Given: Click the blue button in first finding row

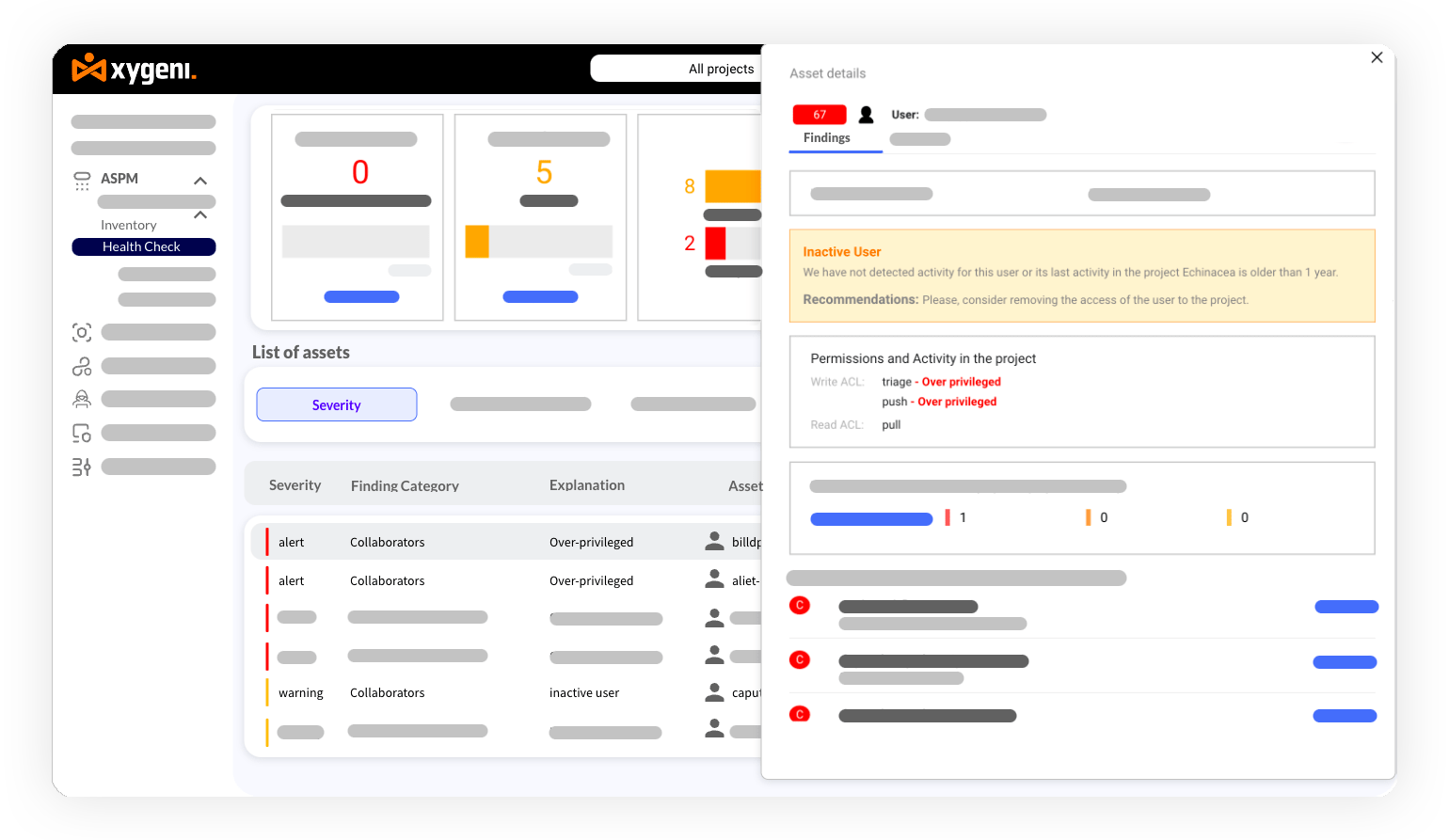Looking at the screenshot, I should tap(1346, 607).
